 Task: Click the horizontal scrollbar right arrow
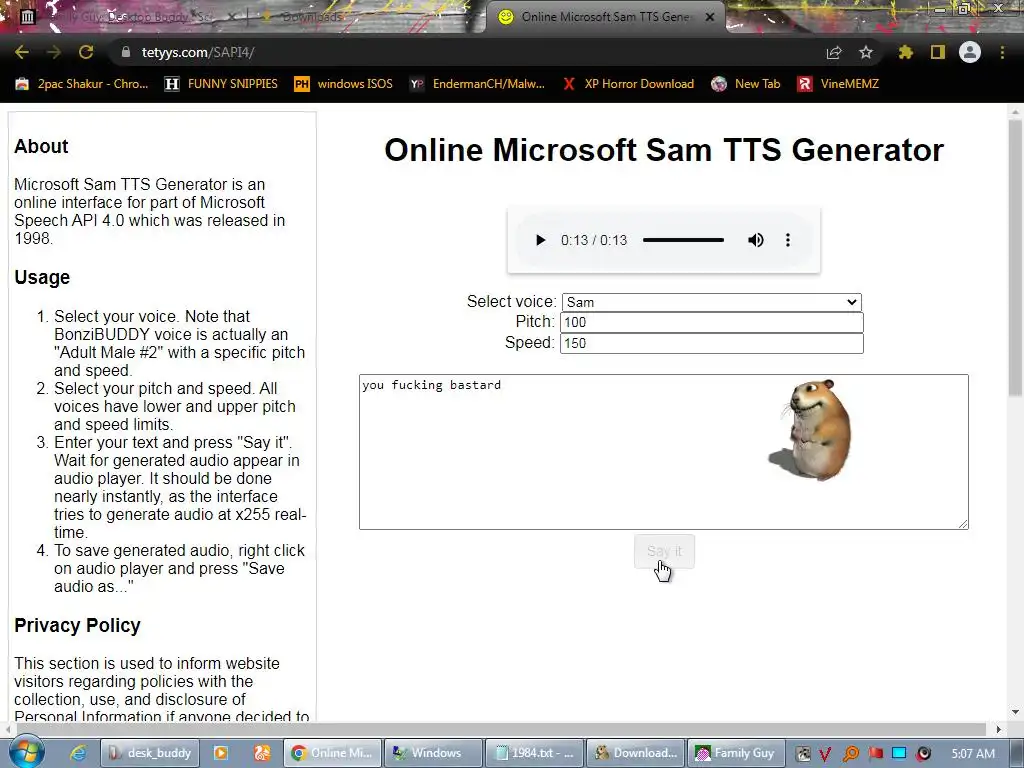click(x=999, y=729)
